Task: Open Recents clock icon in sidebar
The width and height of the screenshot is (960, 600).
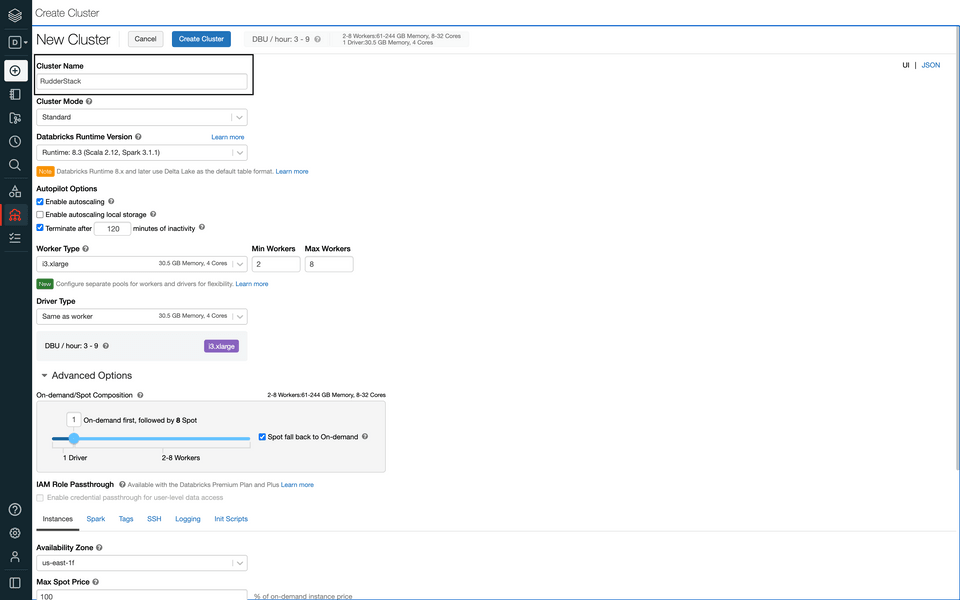Action: pyautogui.click(x=15, y=142)
